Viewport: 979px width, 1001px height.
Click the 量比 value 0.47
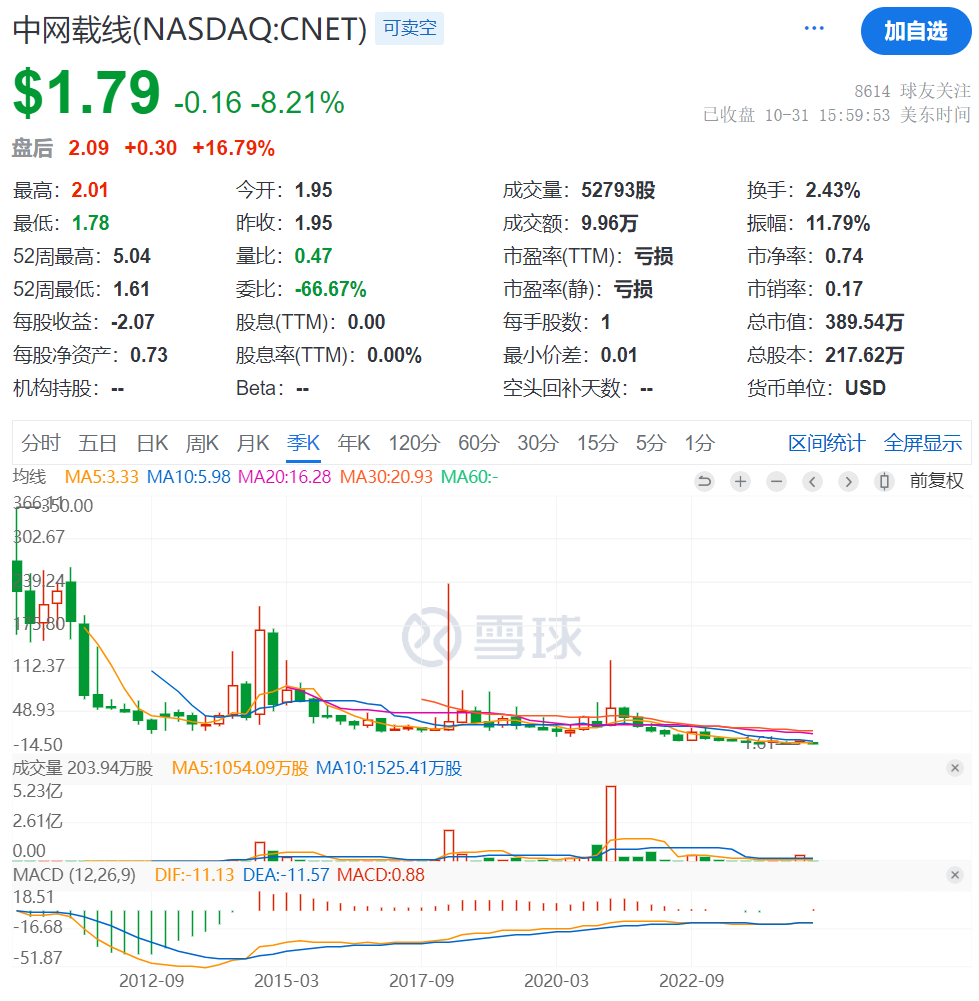(x=313, y=256)
